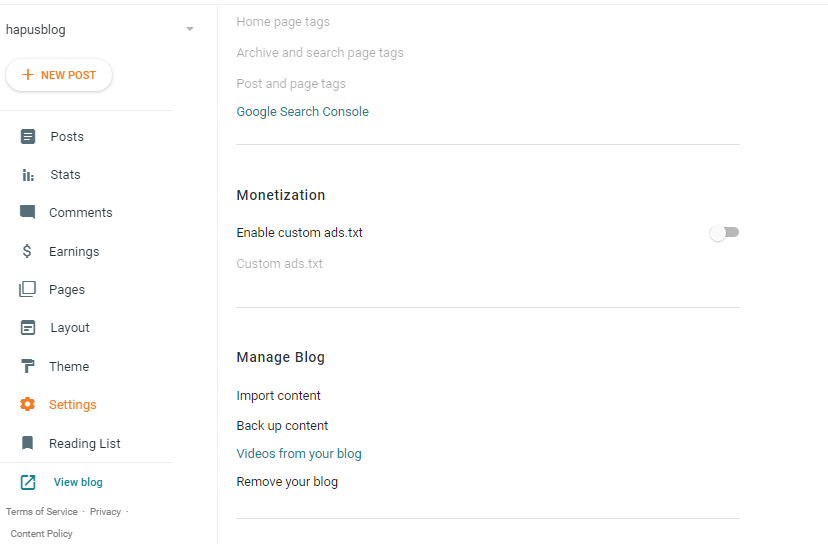Viewport: 828px width, 544px height.
Task: Click Remove your blog option
Action: point(287,482)
